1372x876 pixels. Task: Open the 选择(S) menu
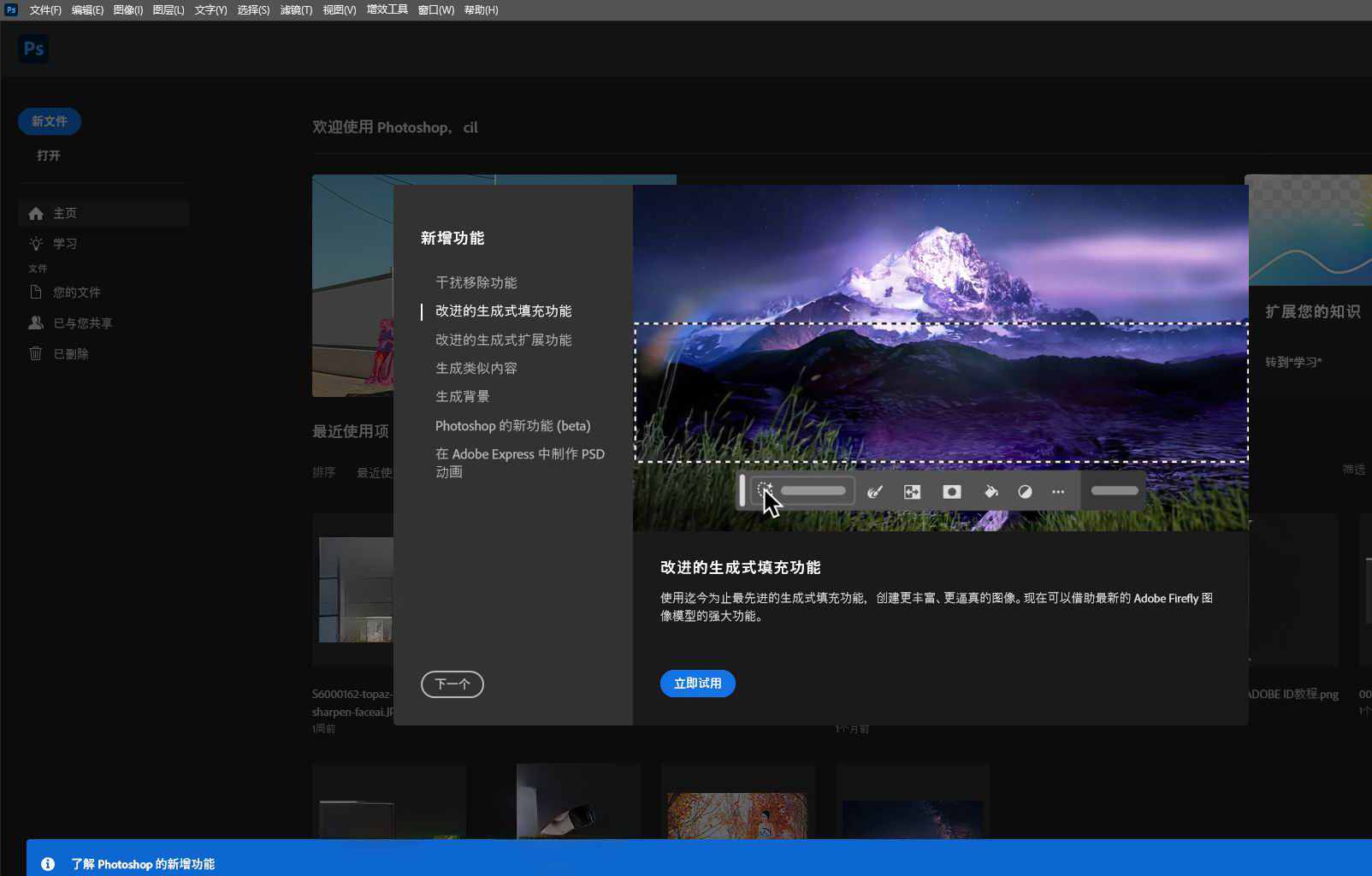253,10
